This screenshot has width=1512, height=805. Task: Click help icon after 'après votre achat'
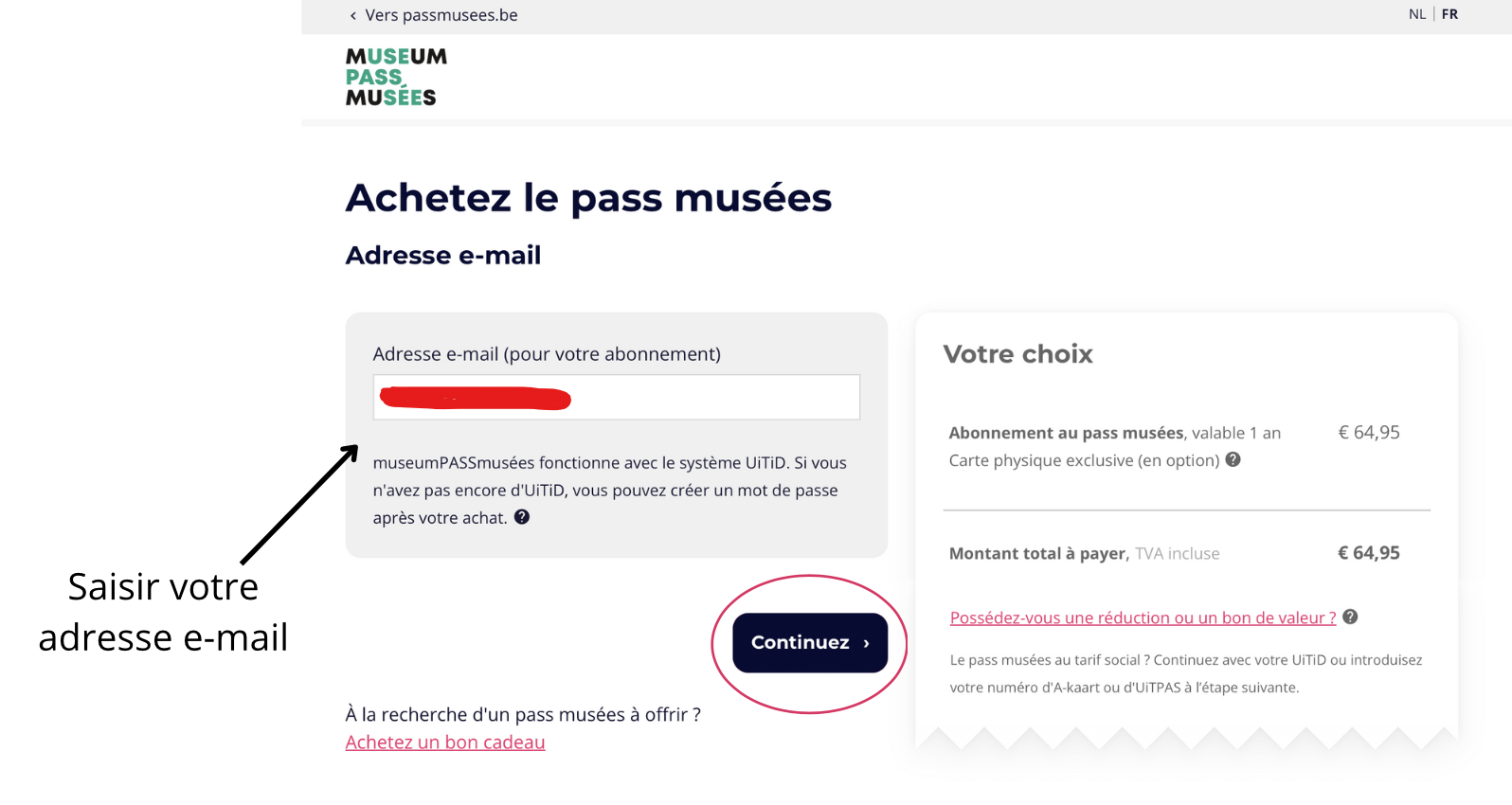pyautogui.click(x=522, y=517)
